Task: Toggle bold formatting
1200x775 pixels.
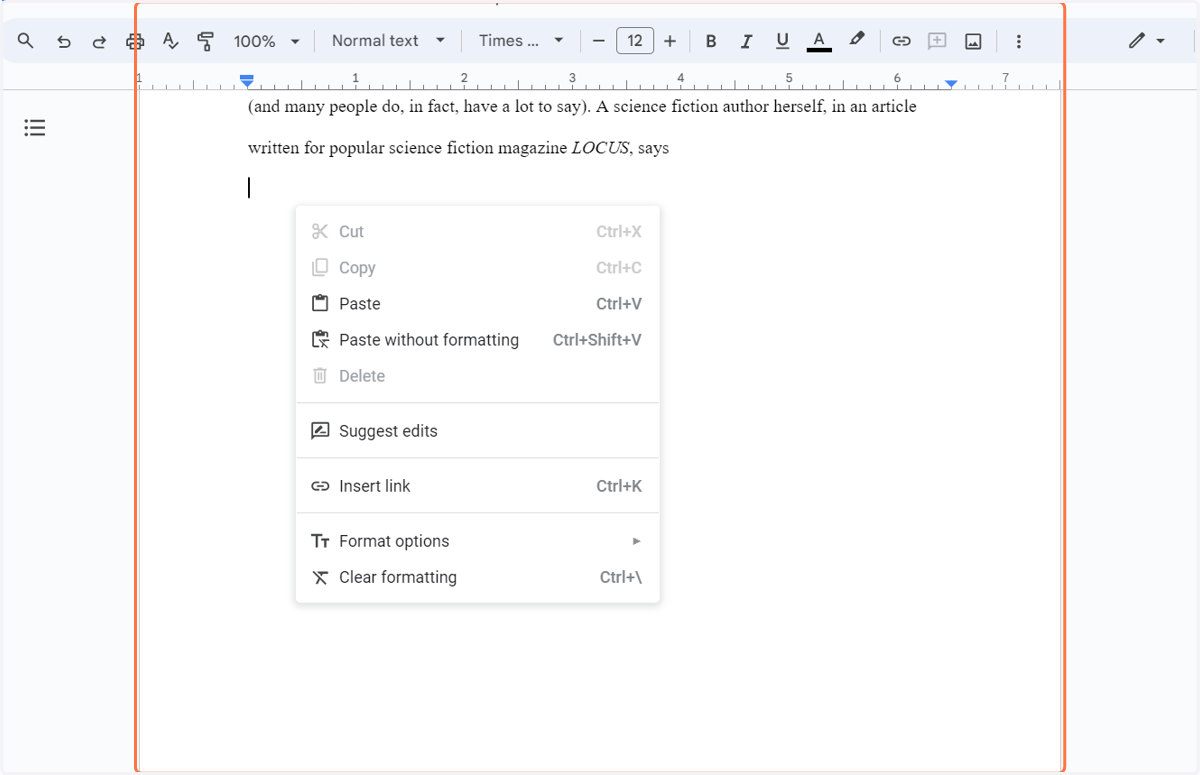Action: click(711, 41)
